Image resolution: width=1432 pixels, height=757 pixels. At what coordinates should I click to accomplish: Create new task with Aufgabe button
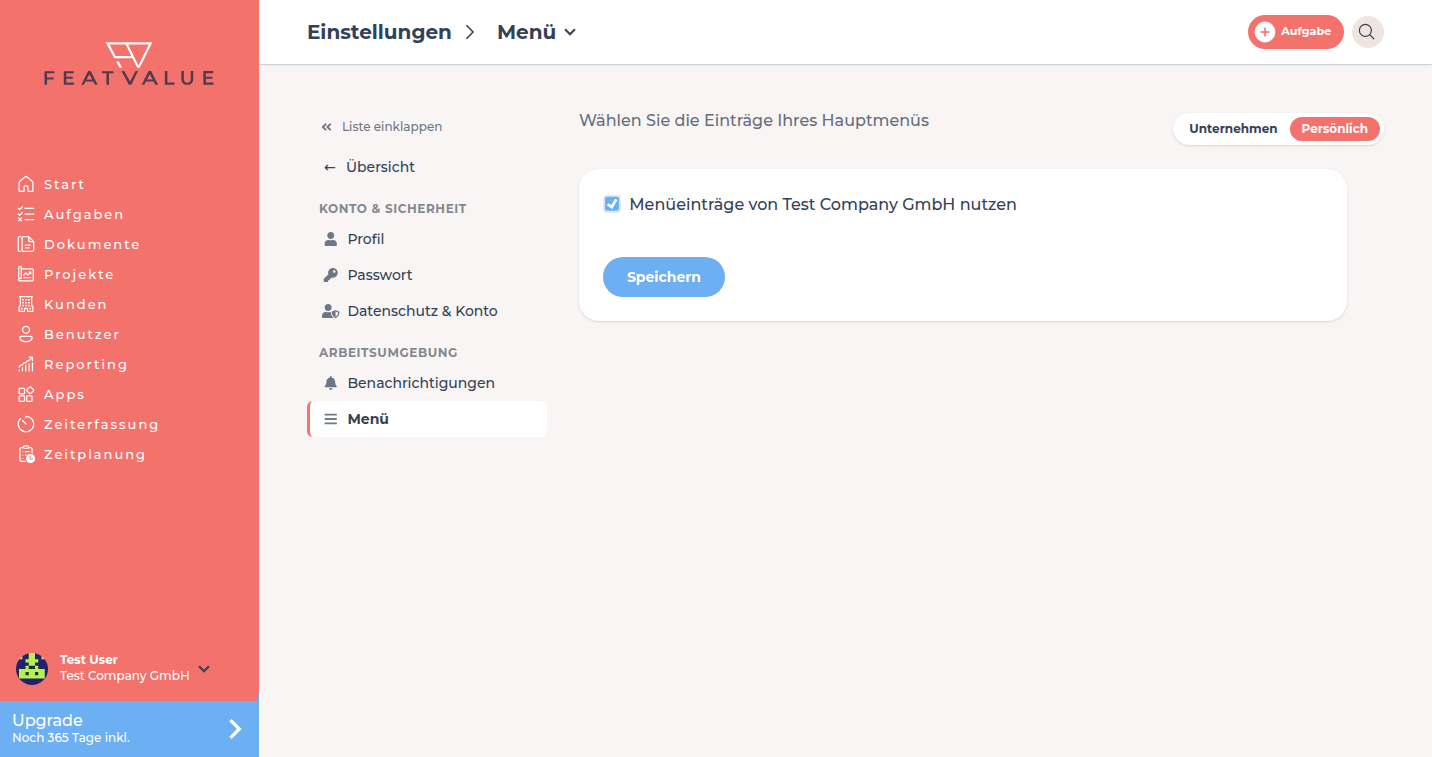click(1295, 32)
